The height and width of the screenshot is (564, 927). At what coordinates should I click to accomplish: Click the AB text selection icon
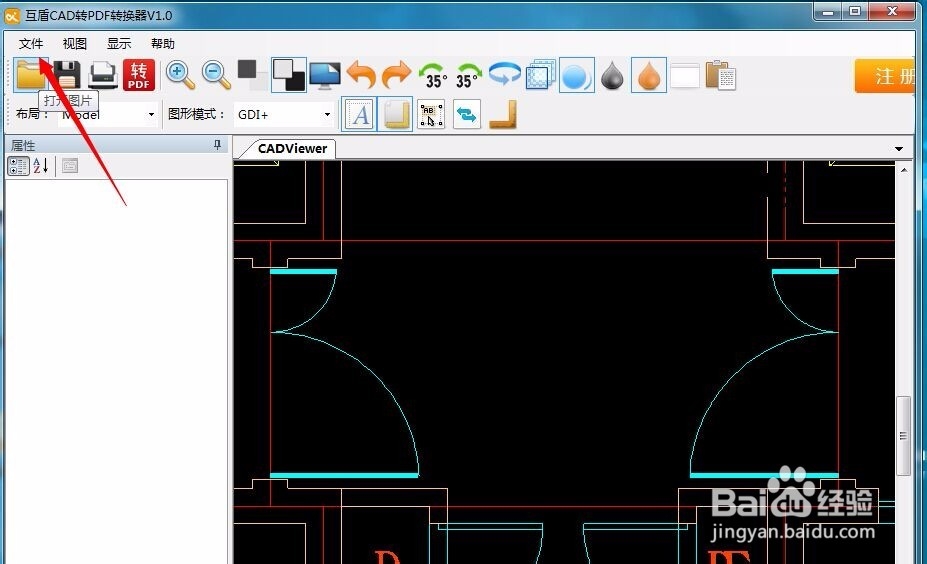tap(431, 114)
